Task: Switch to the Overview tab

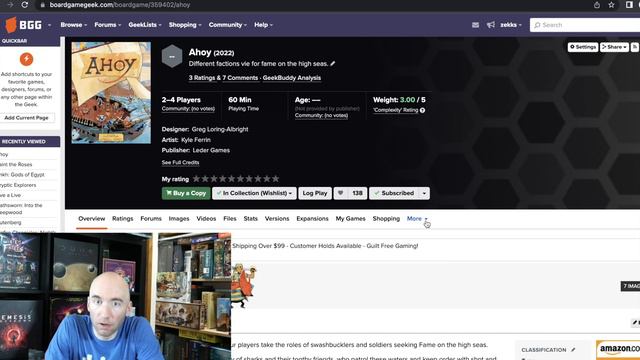Action: pyautogui.click(x=91, y=219)
